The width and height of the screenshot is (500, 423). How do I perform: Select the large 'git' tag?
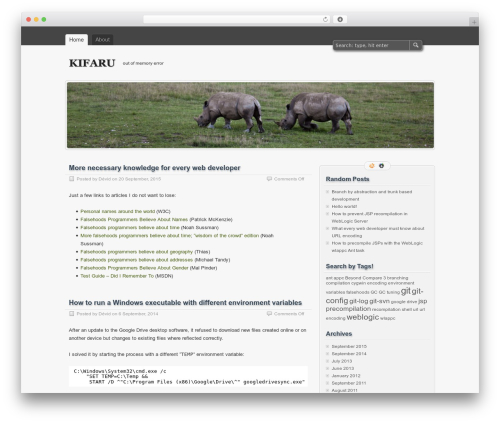pos(406,291)
